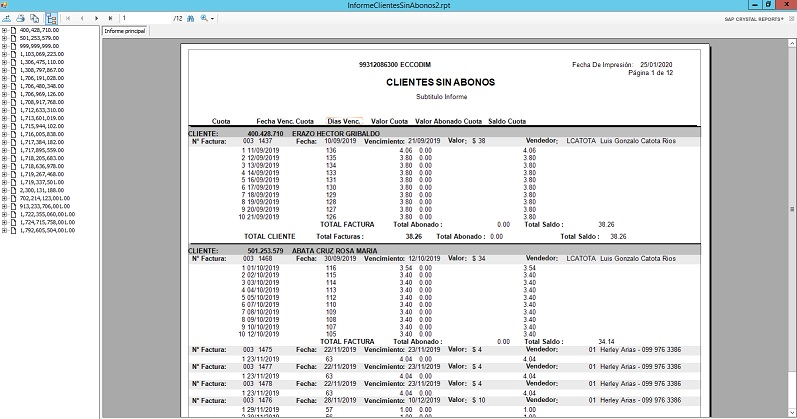Toggle the group tree panel button
The height and width of the screenshot is (419, 797).
coord(51,18)
